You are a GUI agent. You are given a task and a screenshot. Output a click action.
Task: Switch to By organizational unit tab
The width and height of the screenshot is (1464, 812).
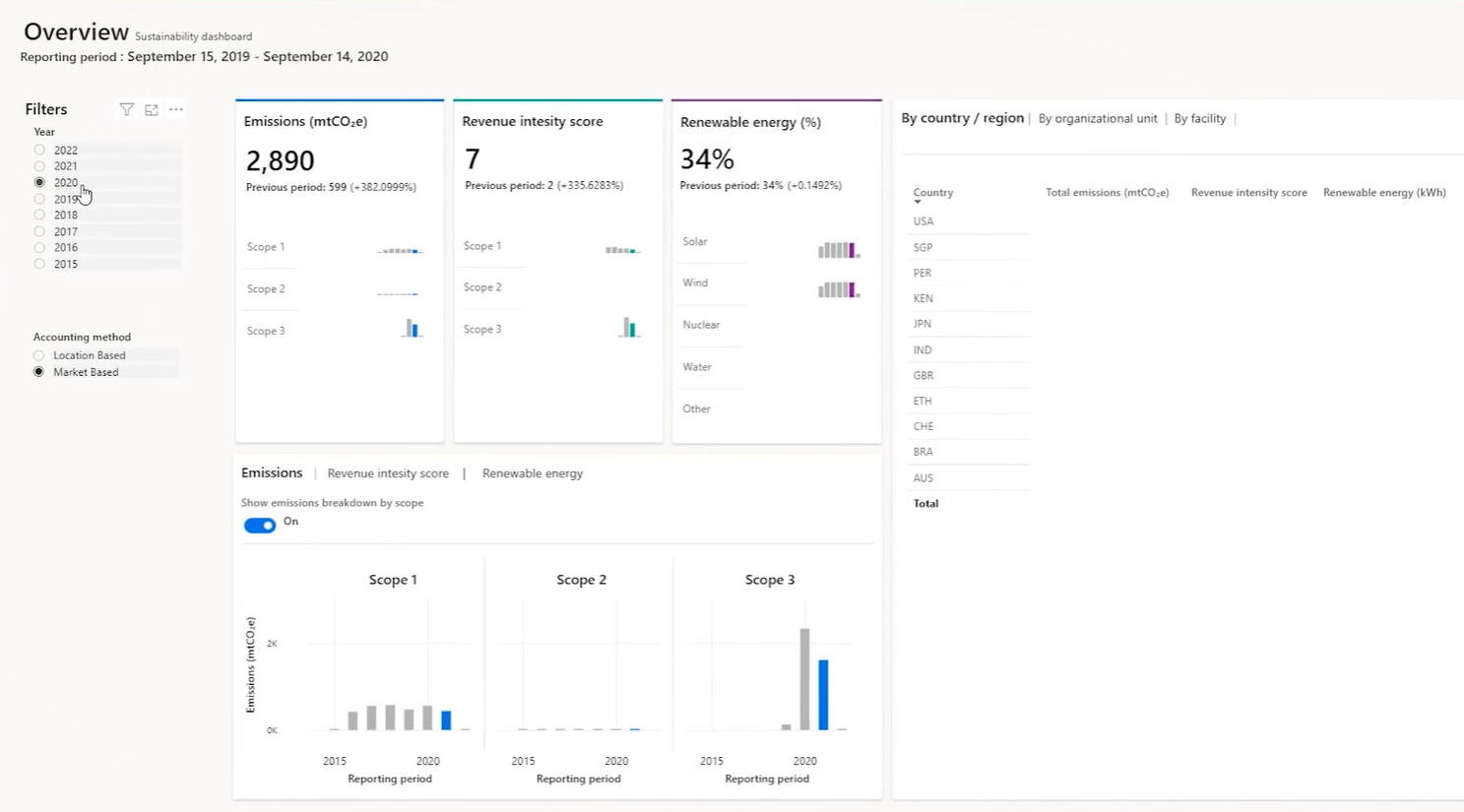point(1098,119)
